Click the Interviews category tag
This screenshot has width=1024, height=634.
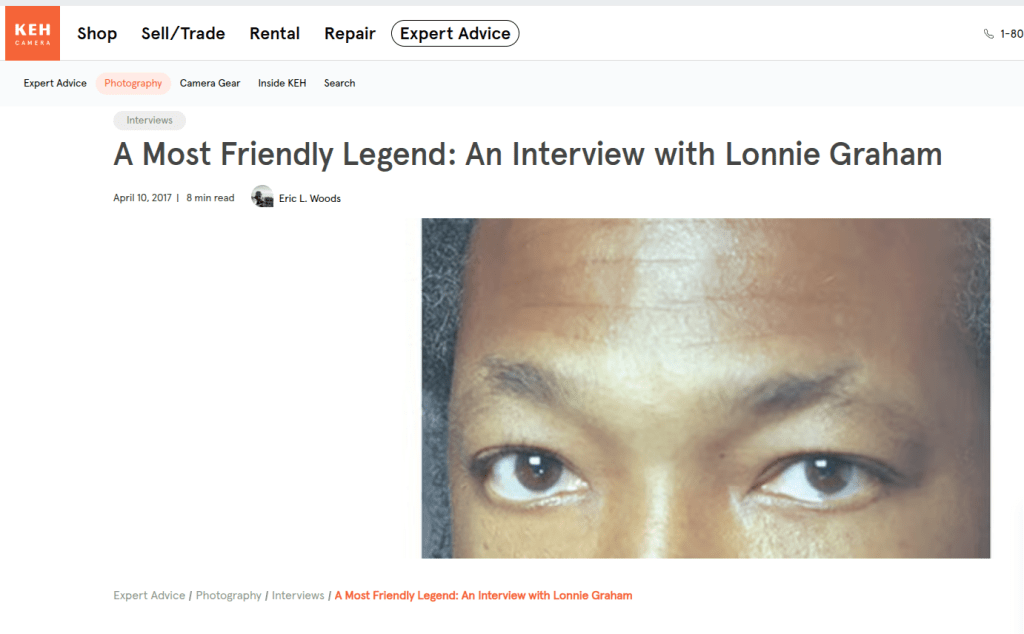tap(150, 120)
